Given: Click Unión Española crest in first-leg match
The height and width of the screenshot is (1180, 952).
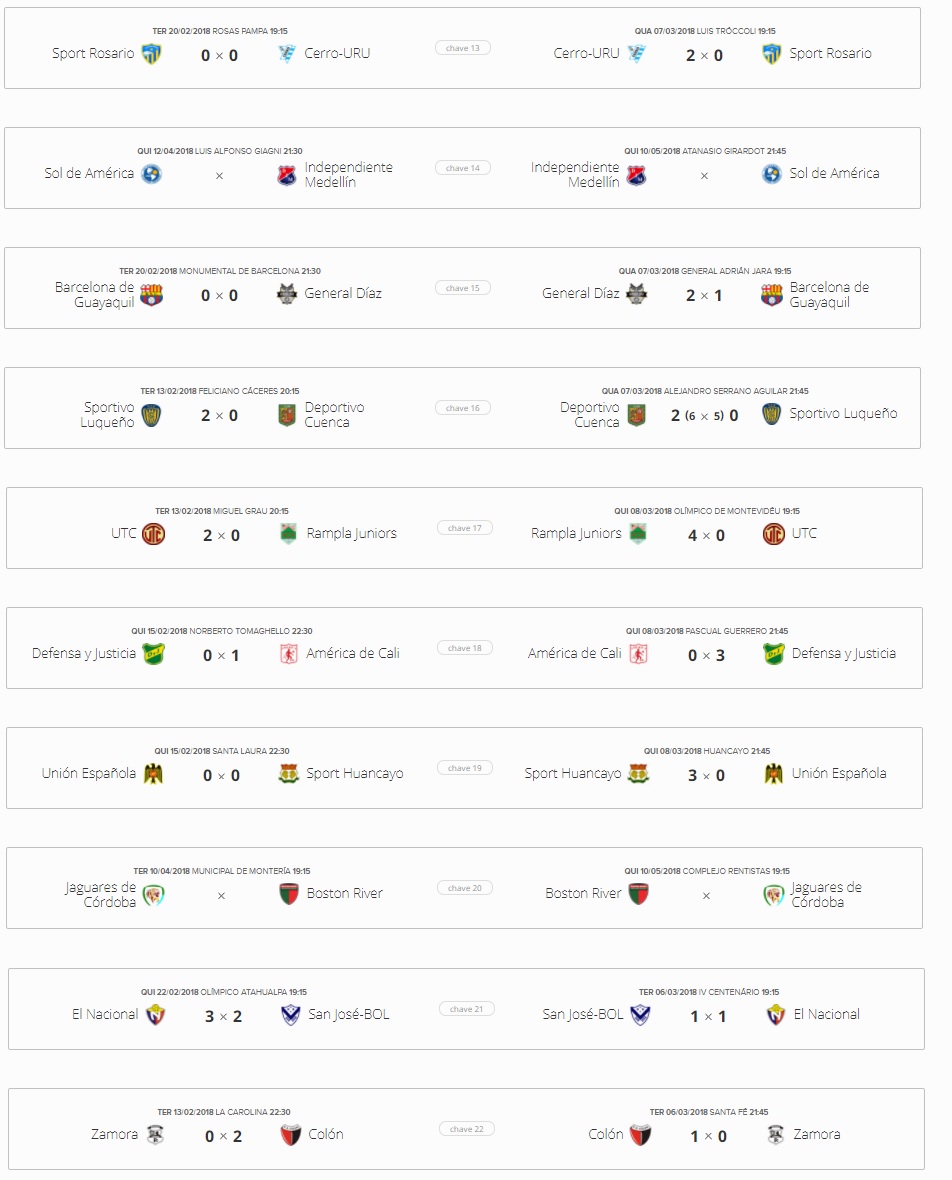Looking at the screenshot, I should pyautogui.click(x=154, y=774).
